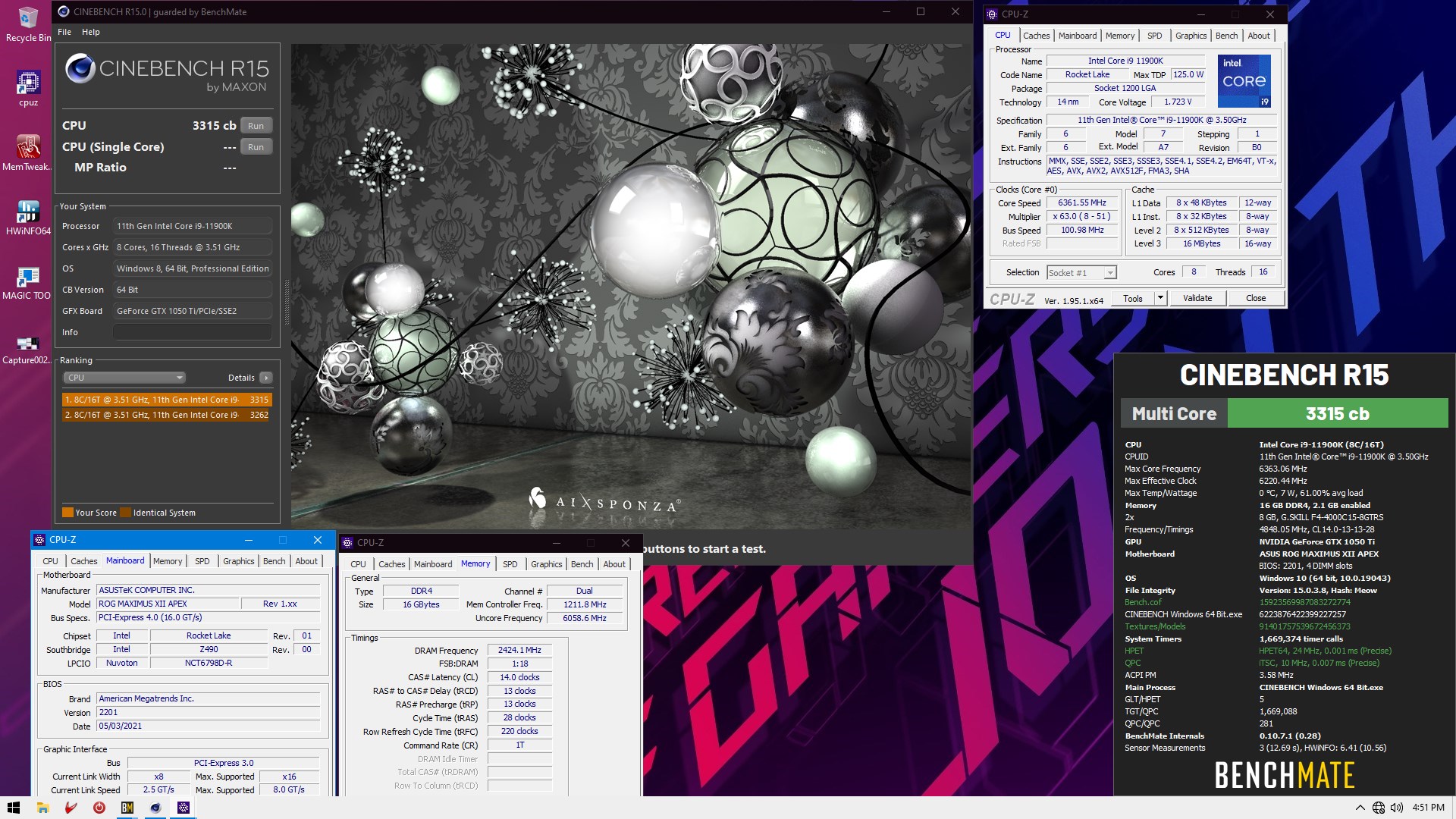1456x819 pixels.
Task: Switch to Memory tab in top-right CPU-Z
Action: pos(1119,36)
